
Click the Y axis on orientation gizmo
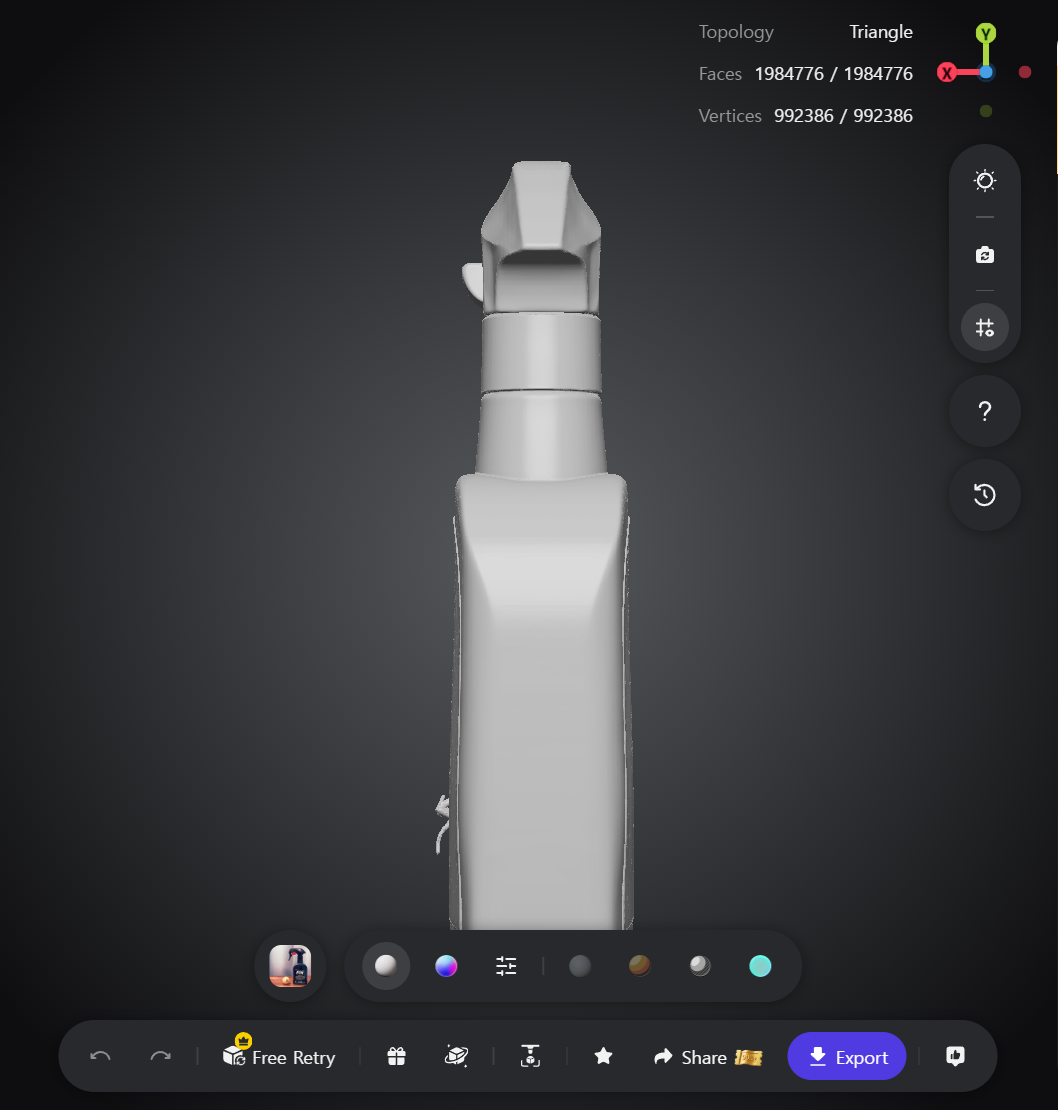click(x=985, y=33)
